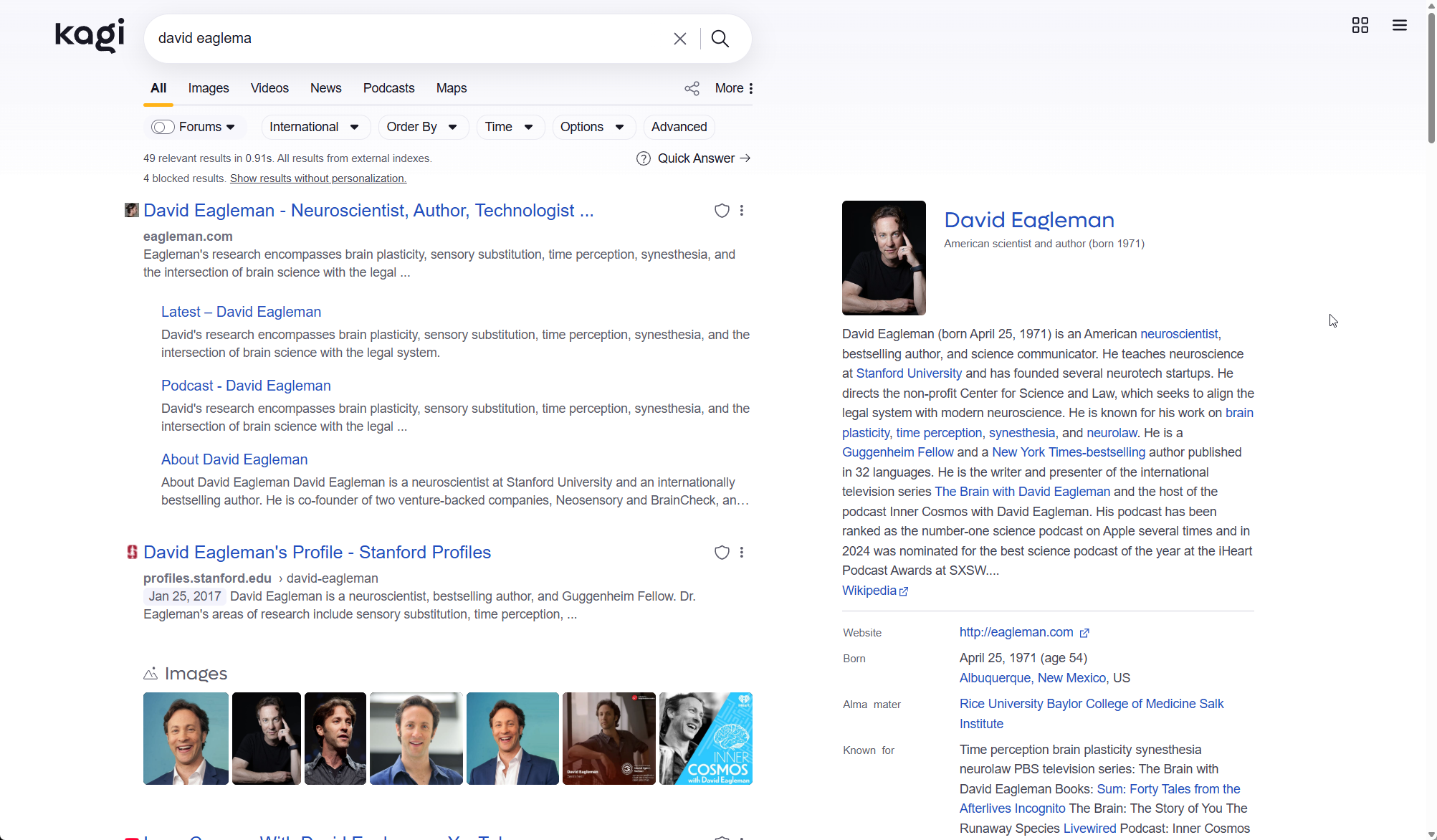
Task: Open the Order By dropdown
Action: (x=422, y=128)
